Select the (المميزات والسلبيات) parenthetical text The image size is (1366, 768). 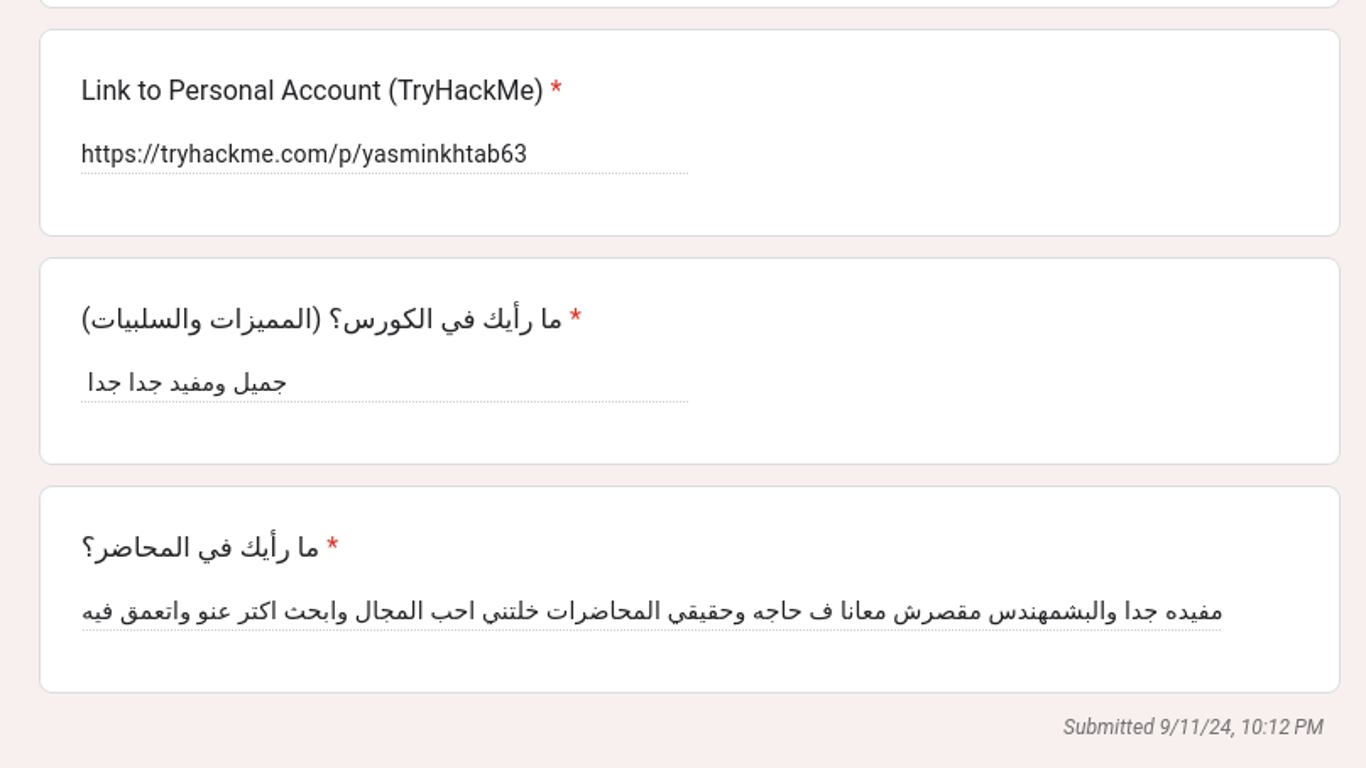(x=201, y=319)
